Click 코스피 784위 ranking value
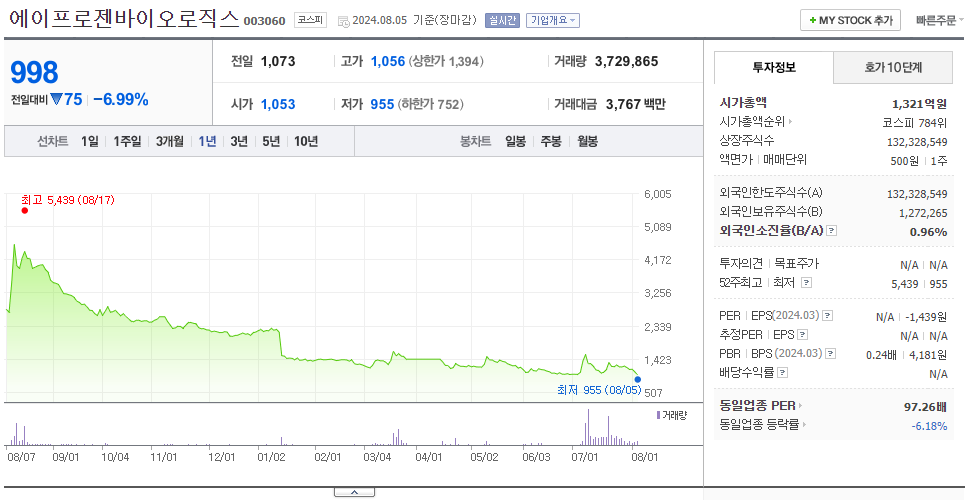This screenshot has width=968, height=500. coord(915,122)
